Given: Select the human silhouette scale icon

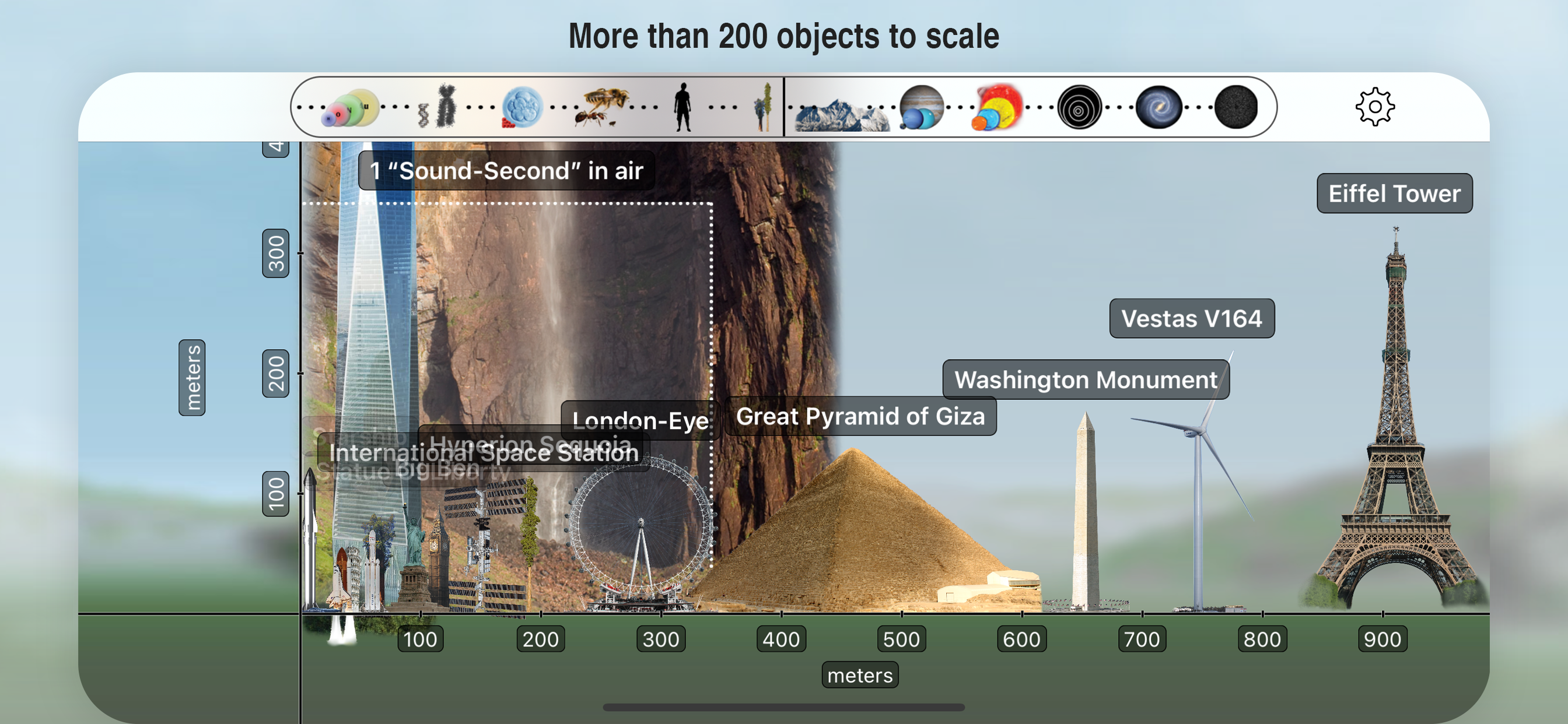Looking at the screenshot, I should click(682, 107).
